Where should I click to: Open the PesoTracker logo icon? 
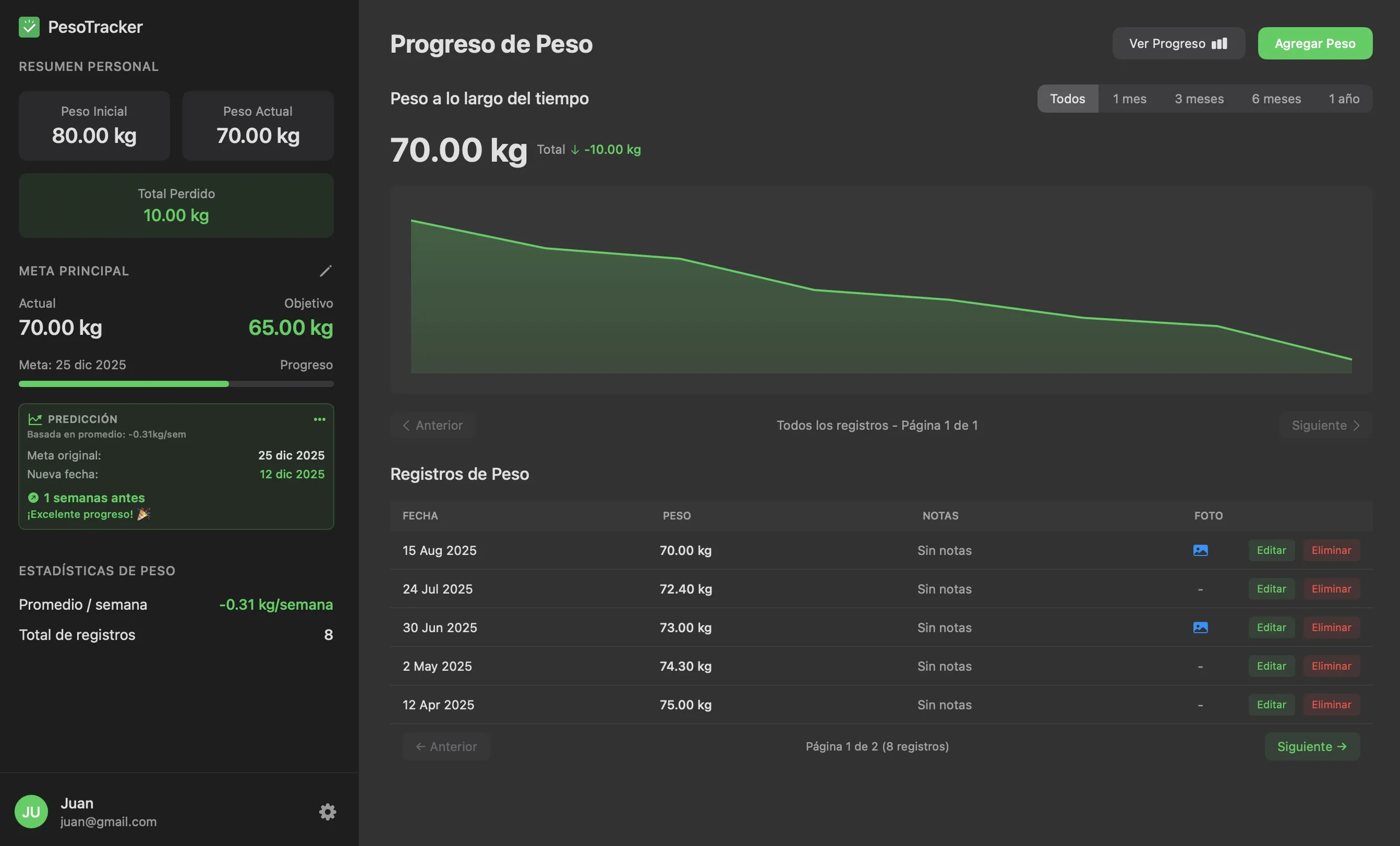(x=30, y=26)
